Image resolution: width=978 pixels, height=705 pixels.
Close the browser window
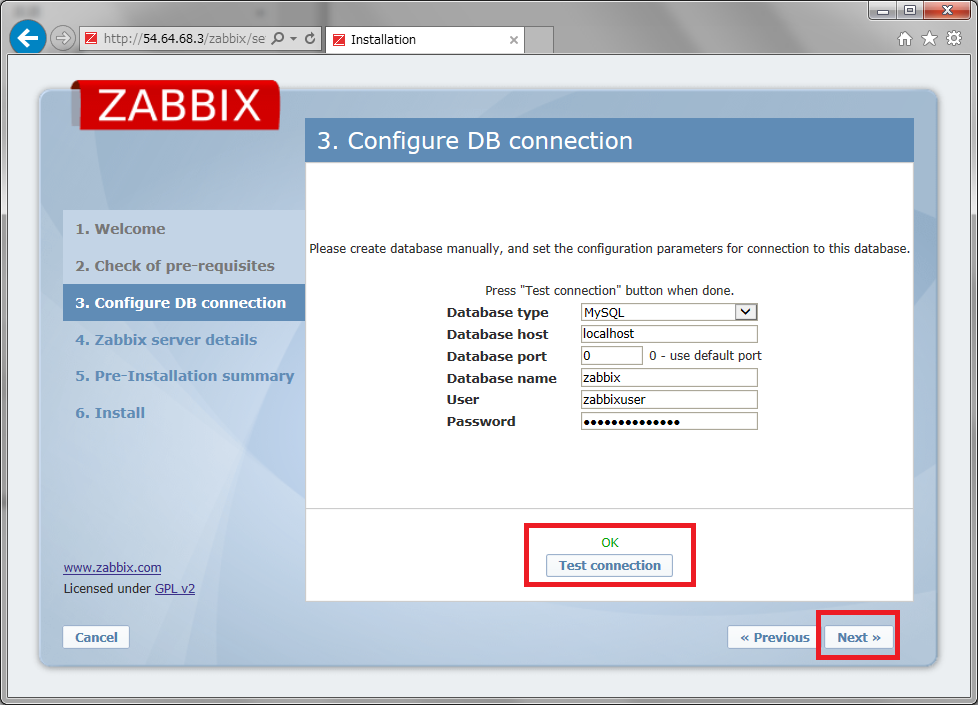[947, 10]
